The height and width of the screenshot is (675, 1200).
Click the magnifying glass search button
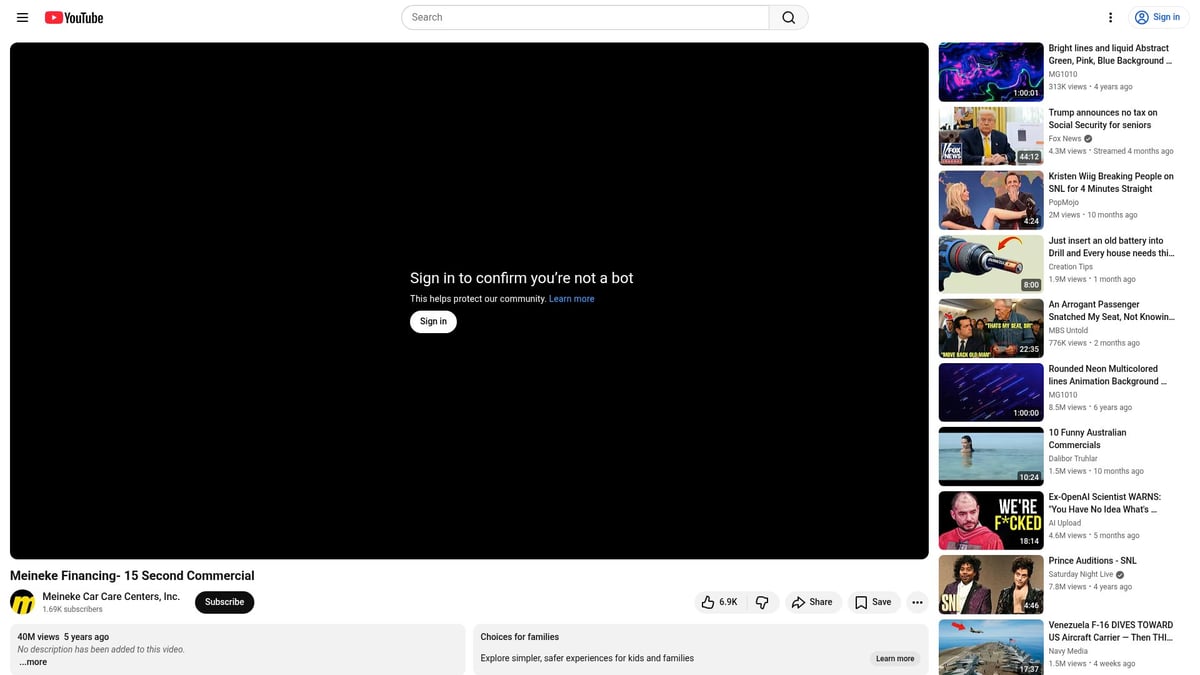pyautogui.click(x=788, y=17)
